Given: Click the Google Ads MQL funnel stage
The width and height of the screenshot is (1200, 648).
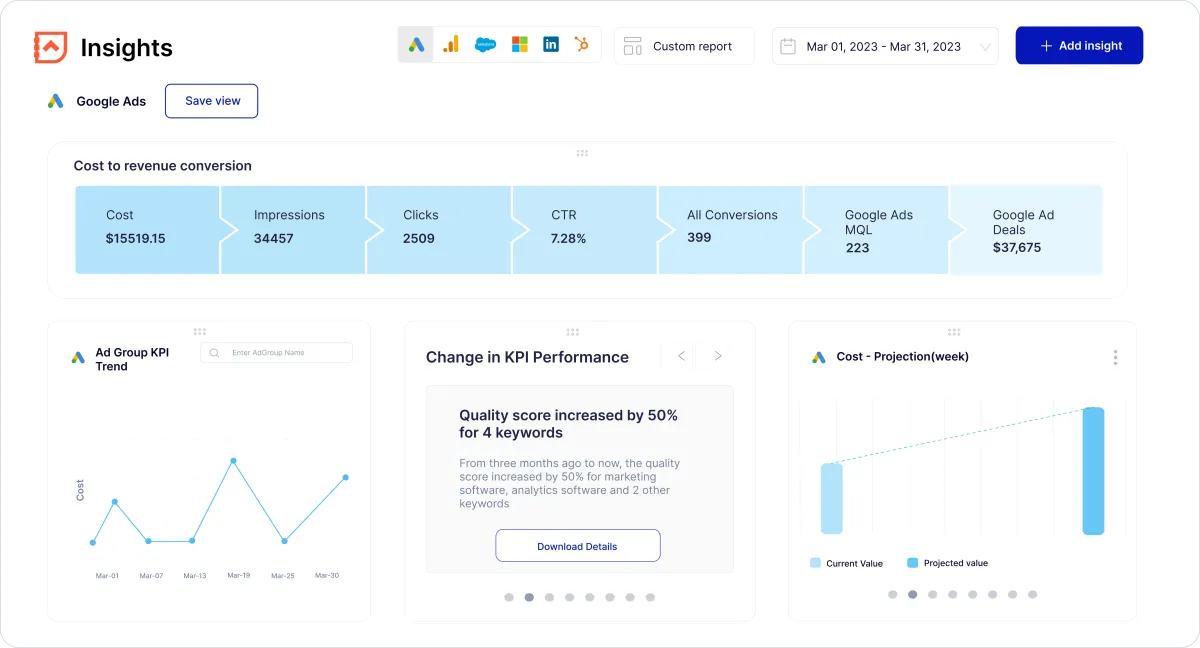Looking at the screenshot, I should [x=877, y=229].
